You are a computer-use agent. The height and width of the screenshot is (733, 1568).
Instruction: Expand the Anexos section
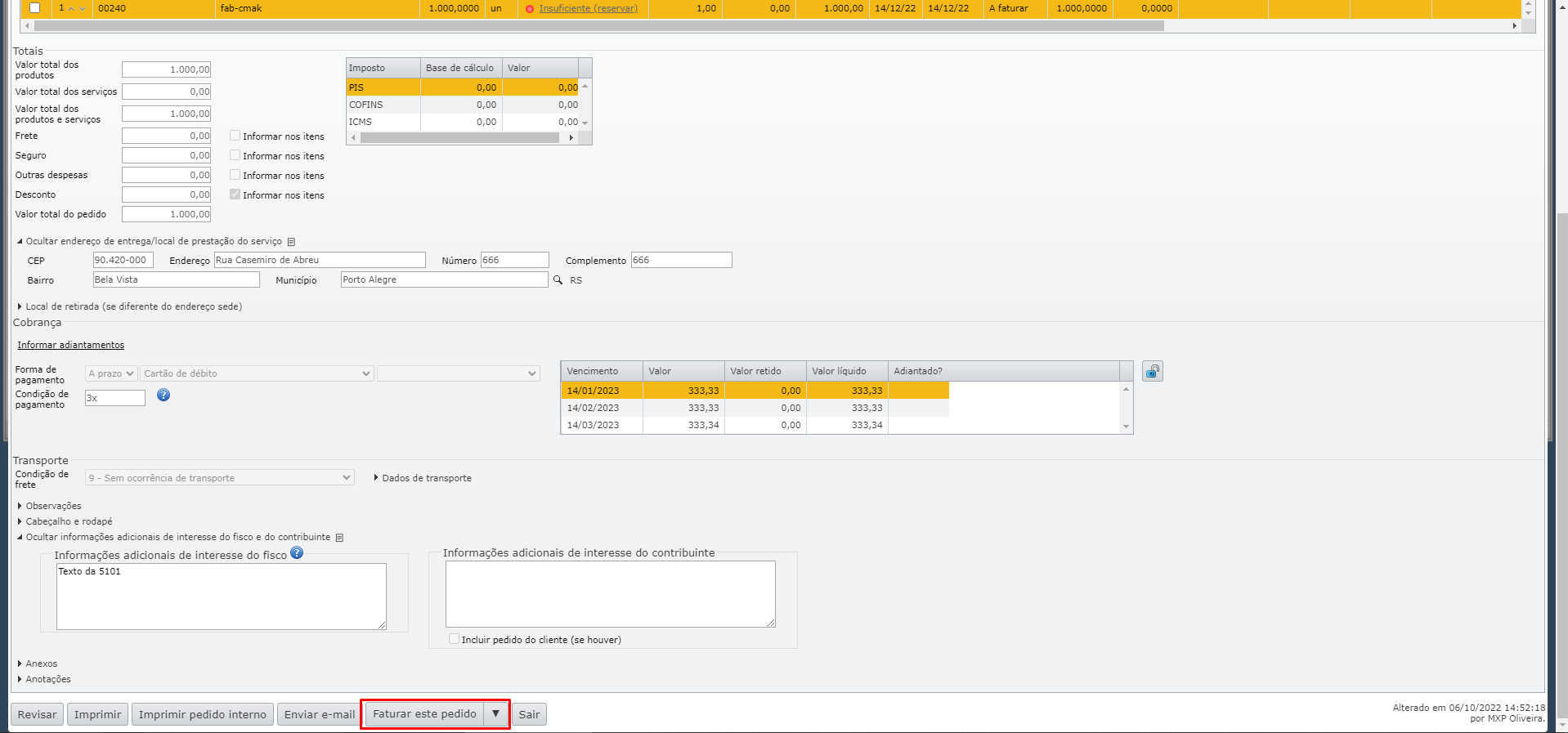click(x=38, y=664)
